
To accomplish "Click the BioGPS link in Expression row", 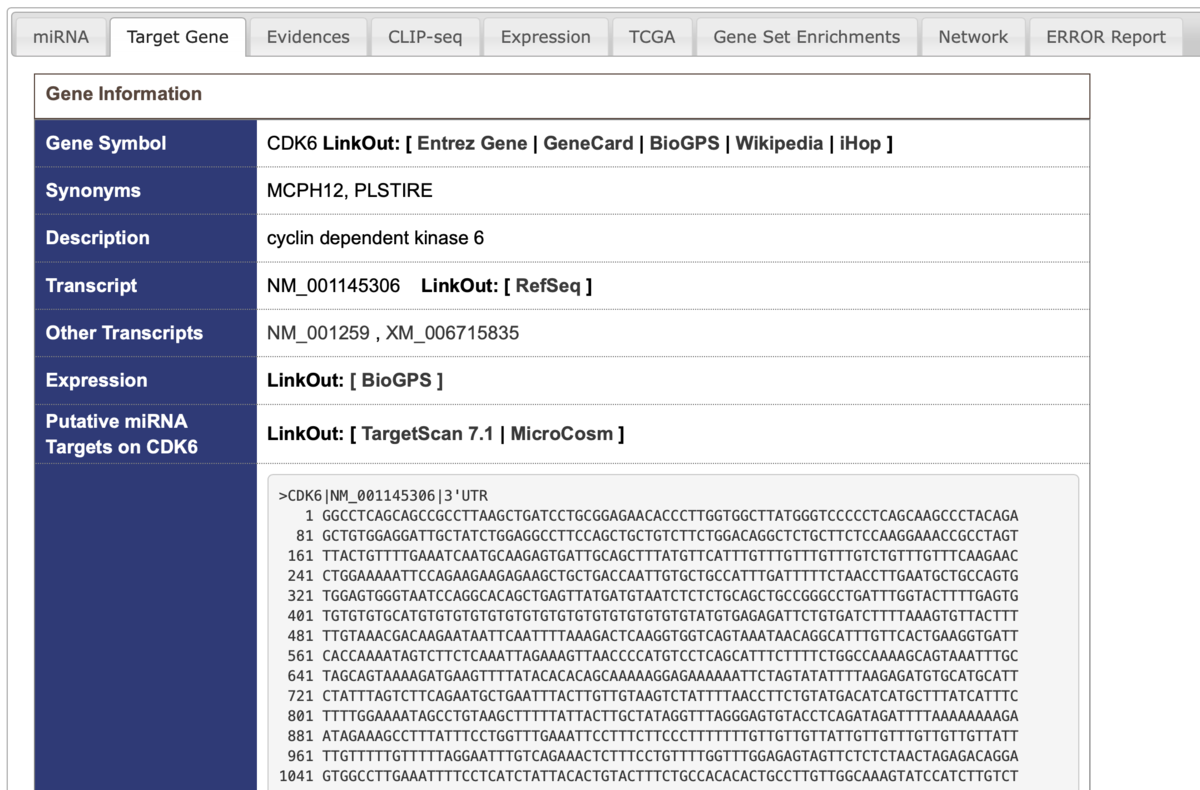I will point(396,380).
